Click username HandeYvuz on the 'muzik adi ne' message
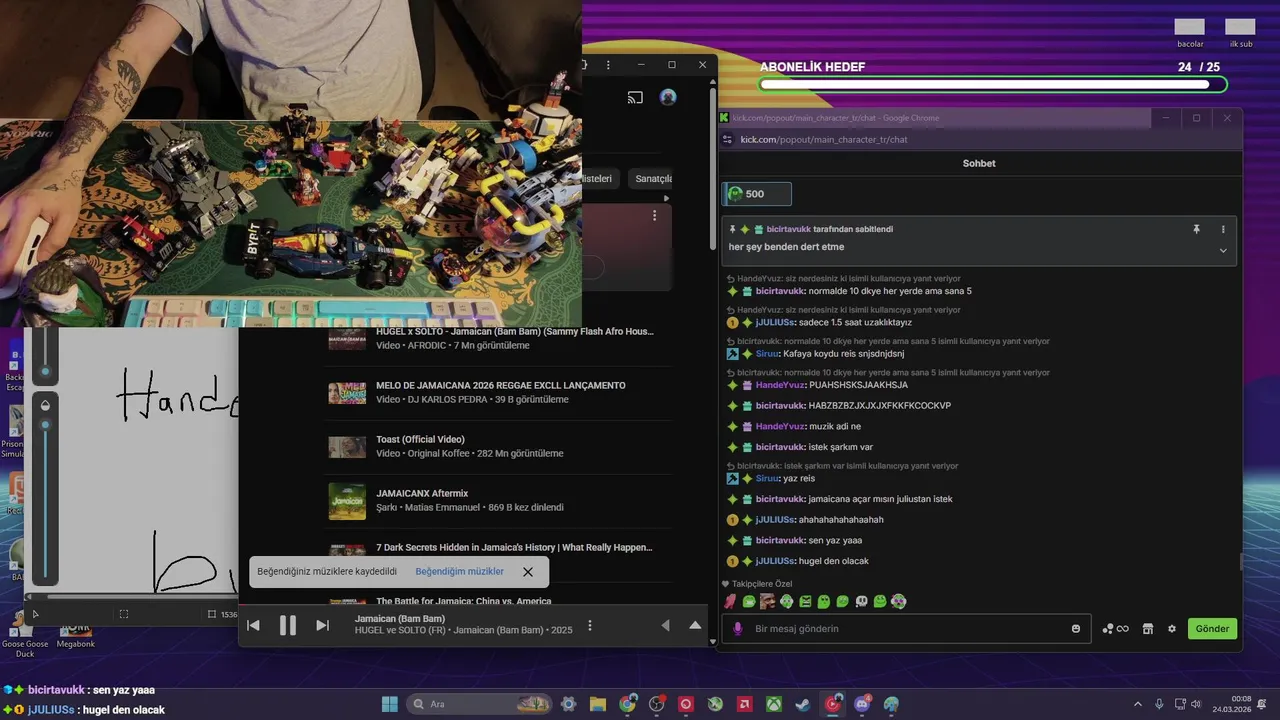The height and width of the screenshot is (720, 1280). pyautogui.click(x=780, y=426)
